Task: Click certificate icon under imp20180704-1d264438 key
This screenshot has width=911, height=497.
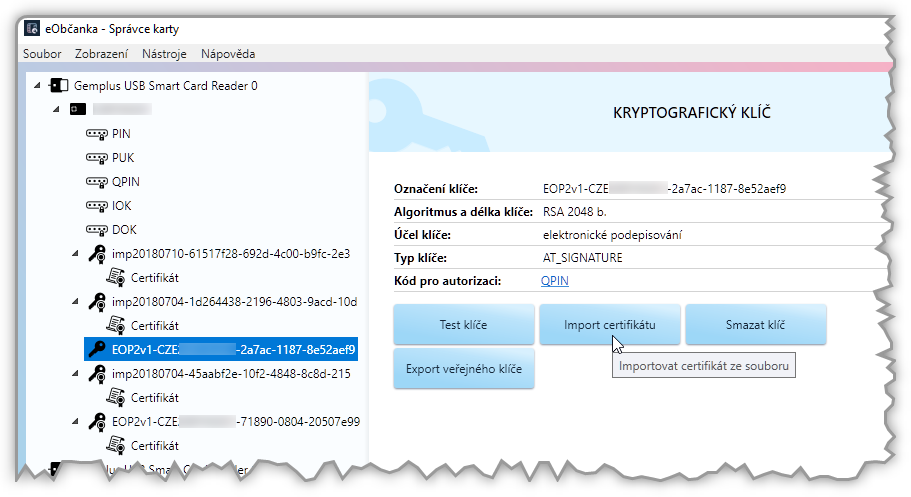Action: point(116,326)
